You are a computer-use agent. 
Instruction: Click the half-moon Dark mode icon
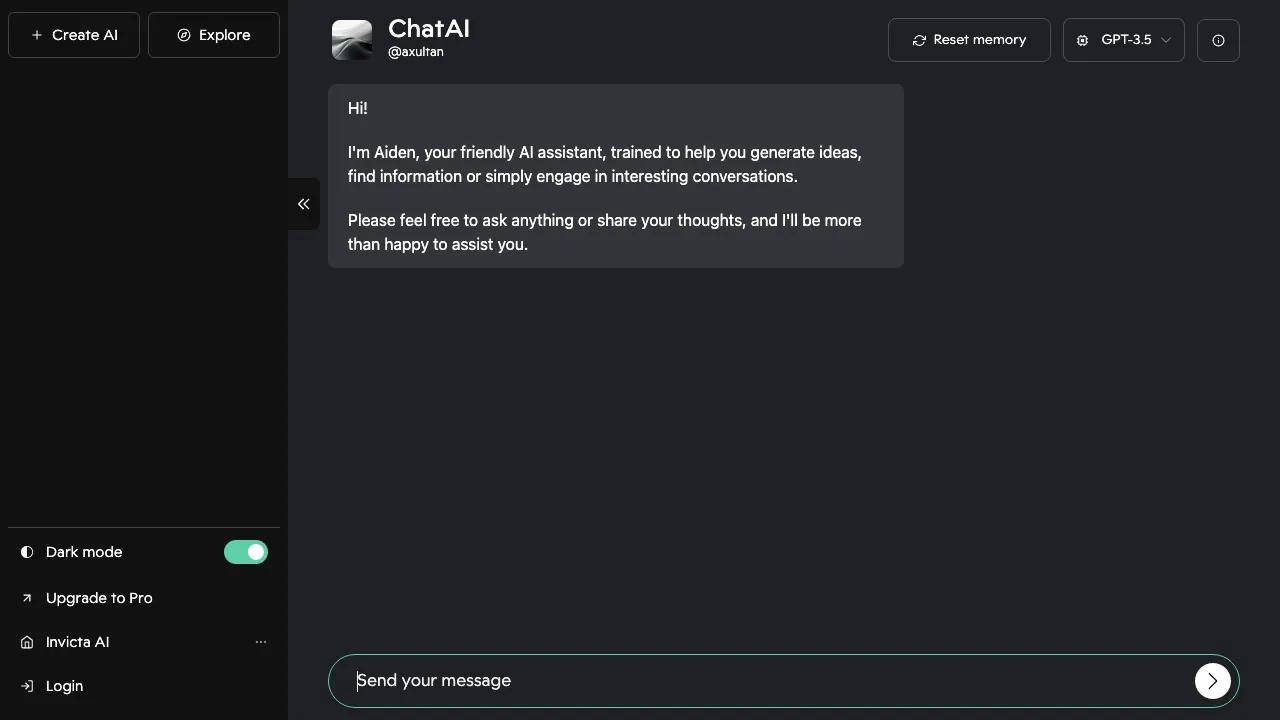point(27,552)
